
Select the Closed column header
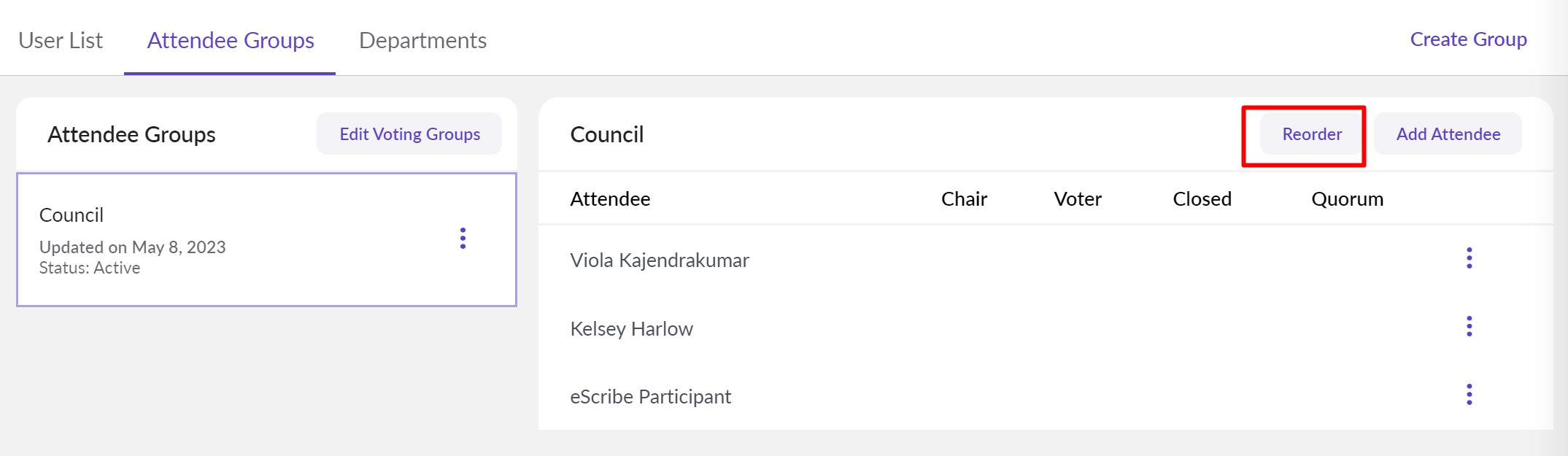tap(1202, 199)
